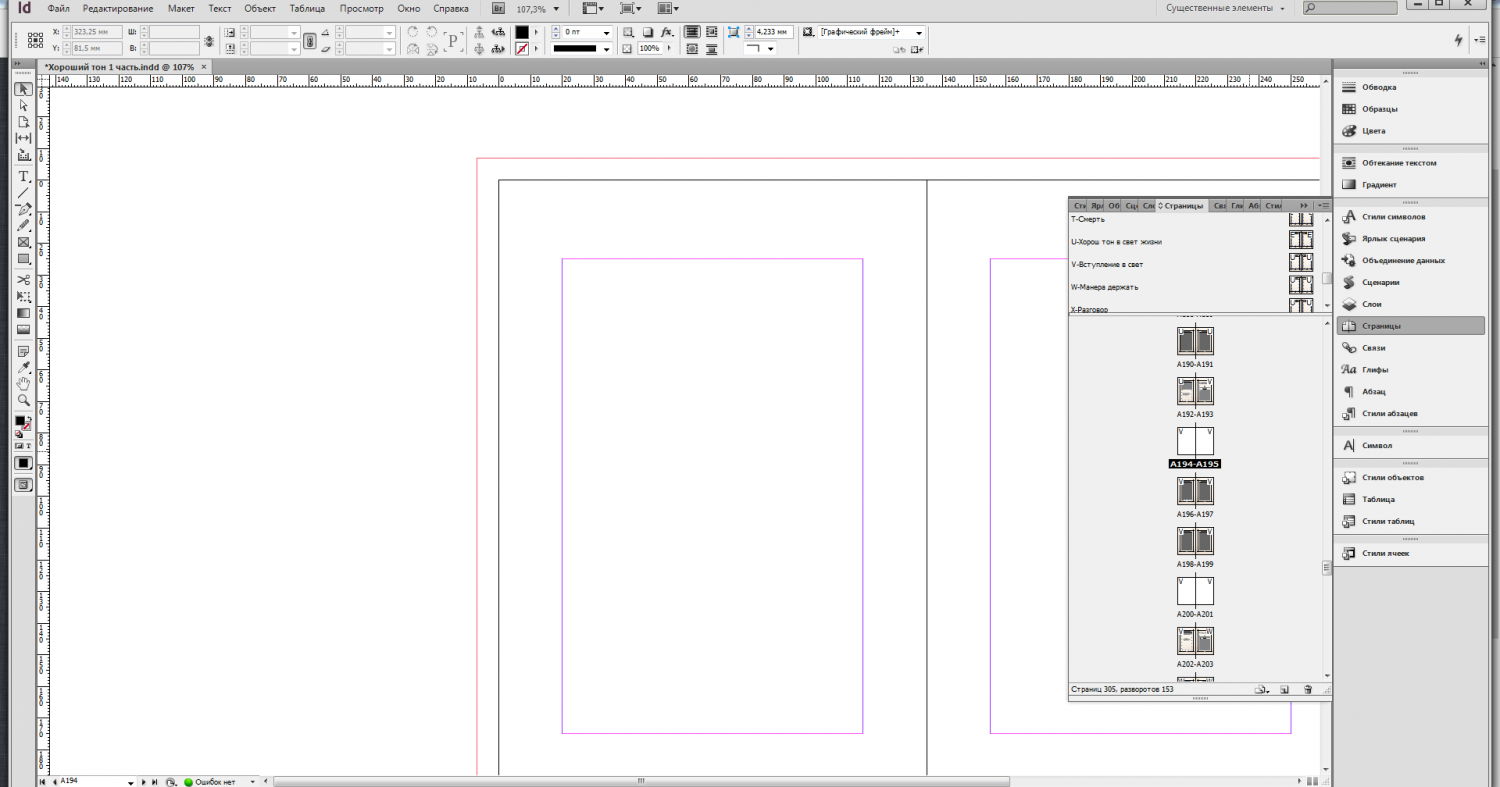Select the Rectangle tool
Viewport: 1500px width, 787px height.
(x=23, y=258)
